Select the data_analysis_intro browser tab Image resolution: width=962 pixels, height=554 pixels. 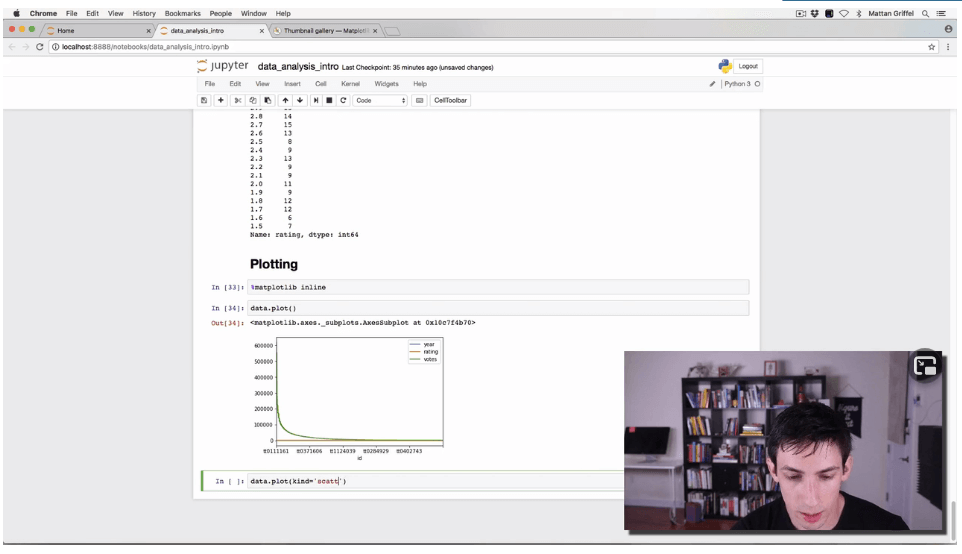(x=212, y=31)
